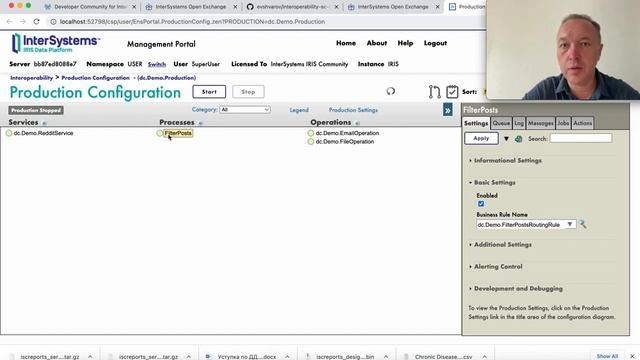The image size is (640, 360).
Task: Click the add icon next to Services
Action: point(44,123)
